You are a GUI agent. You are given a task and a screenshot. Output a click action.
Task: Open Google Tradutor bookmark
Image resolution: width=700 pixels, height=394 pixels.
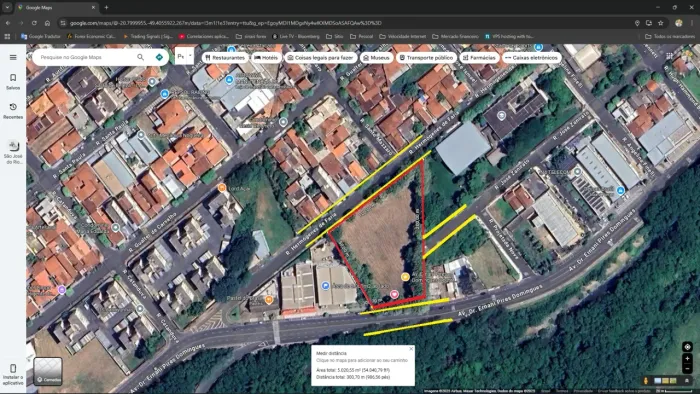(x=41, y=37)
